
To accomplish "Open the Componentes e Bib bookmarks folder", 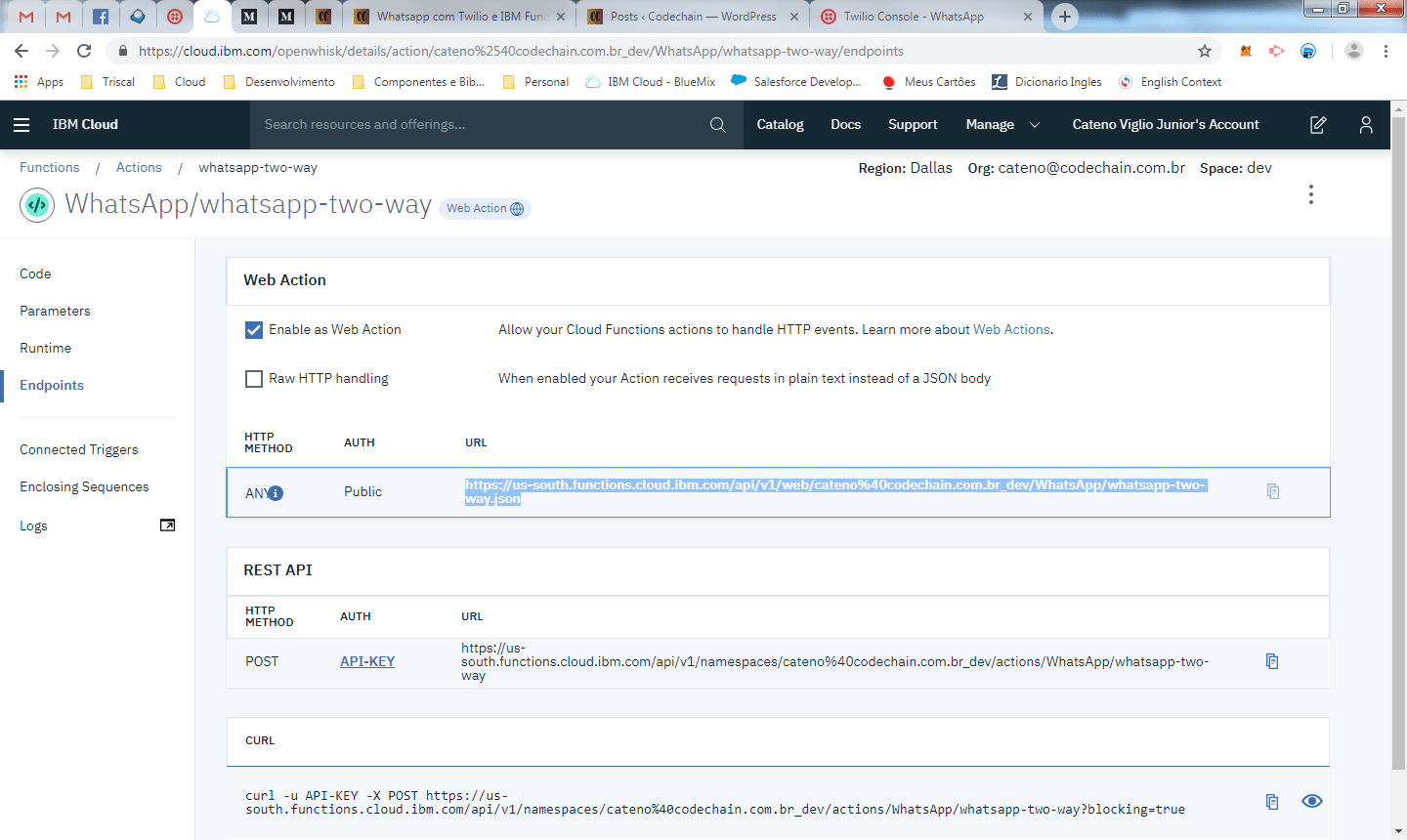I will point(418,82).
